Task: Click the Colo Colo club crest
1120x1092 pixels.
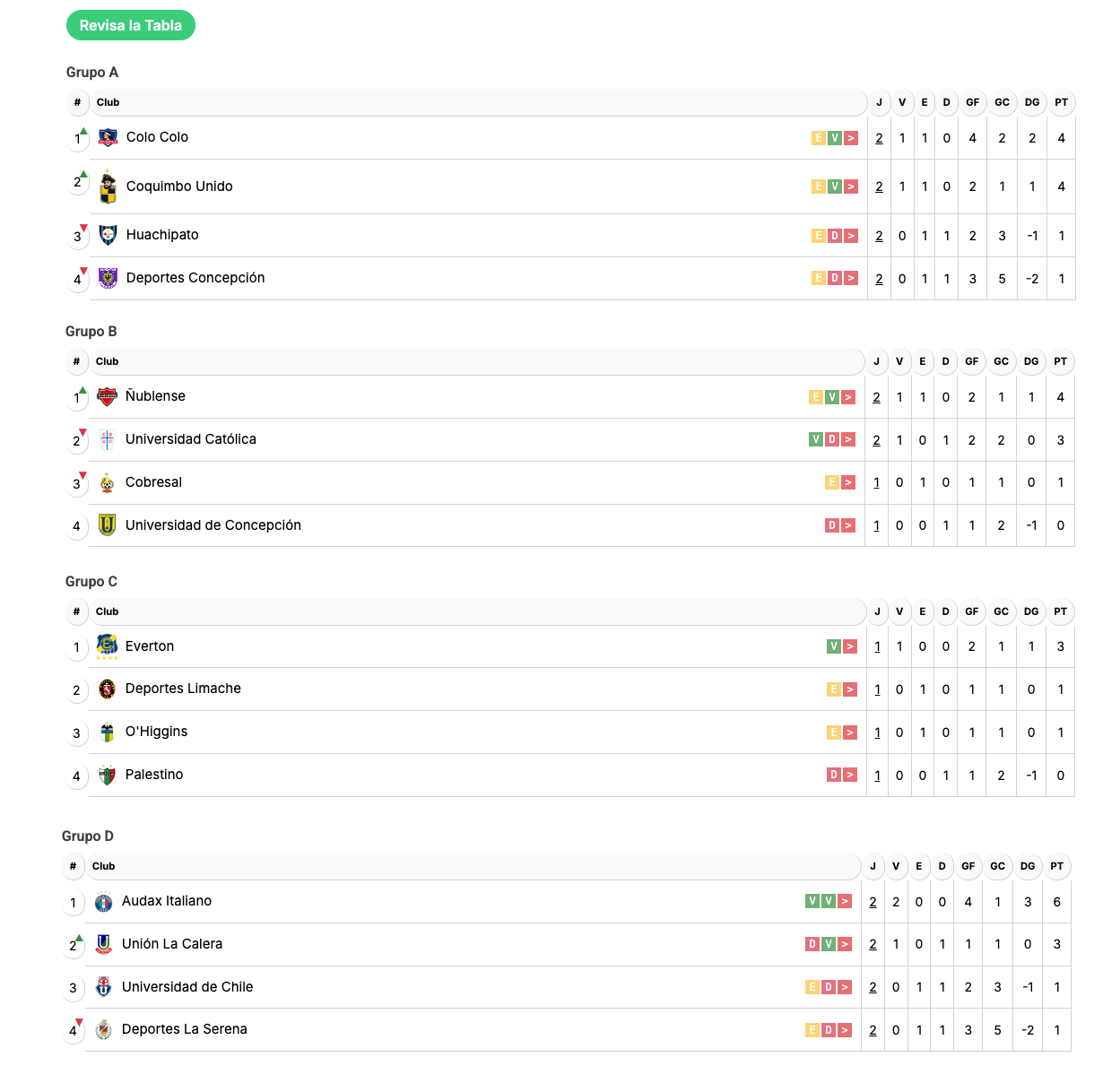Action: pyautogui.click(x=108, y=137)
